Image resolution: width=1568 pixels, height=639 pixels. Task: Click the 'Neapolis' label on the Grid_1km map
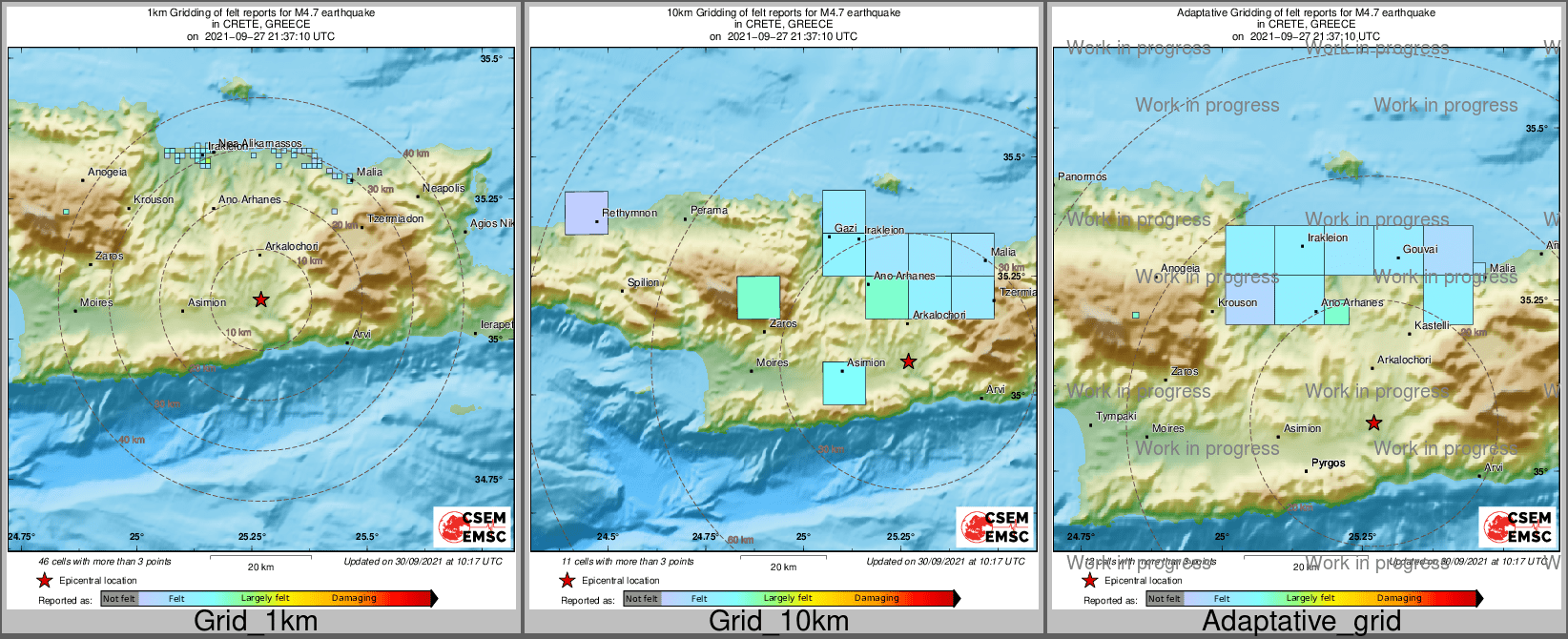point(444,189)
